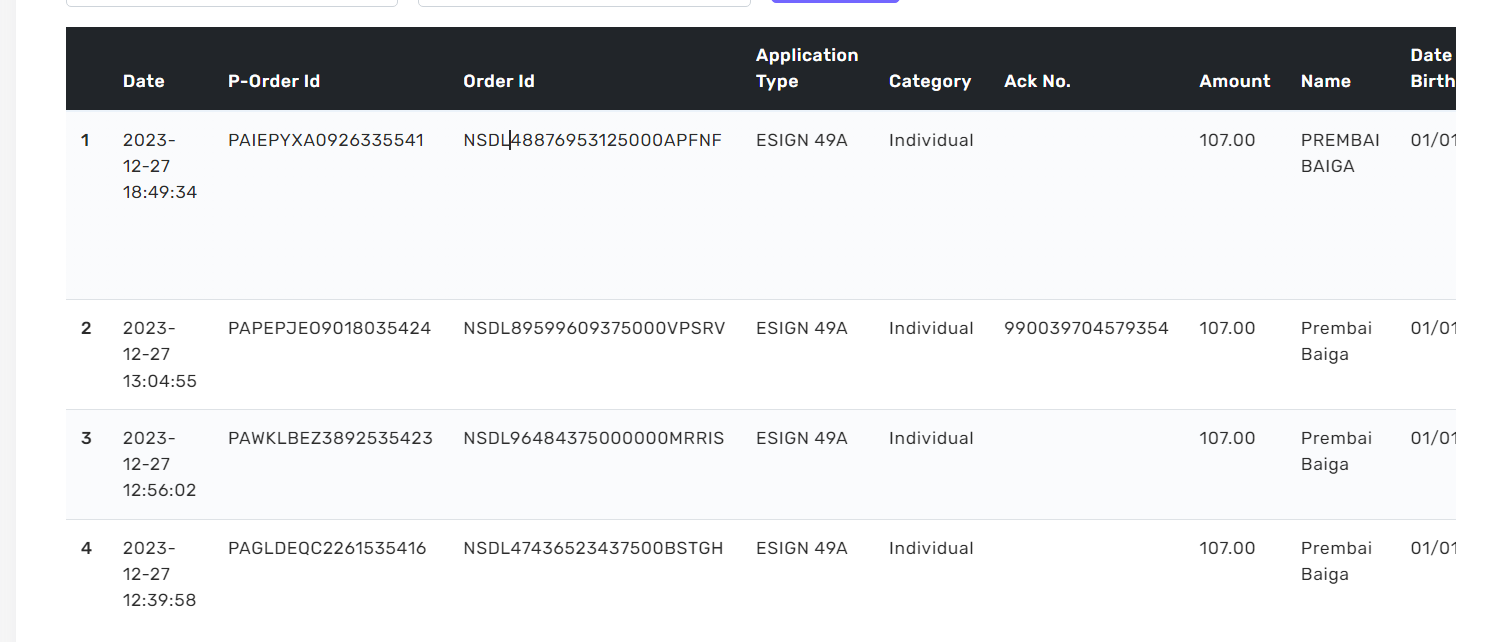Select P-Order Id PAWKLBEZ3892535423
Image resolution: width=1501 pixels, height=642 pixels.
click(330, 438)
